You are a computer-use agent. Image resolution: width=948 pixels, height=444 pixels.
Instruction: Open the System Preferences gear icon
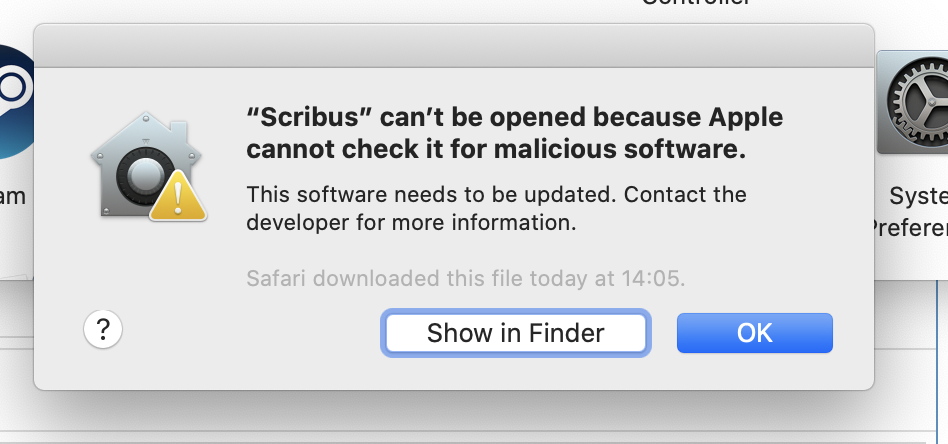click(912, 103)
